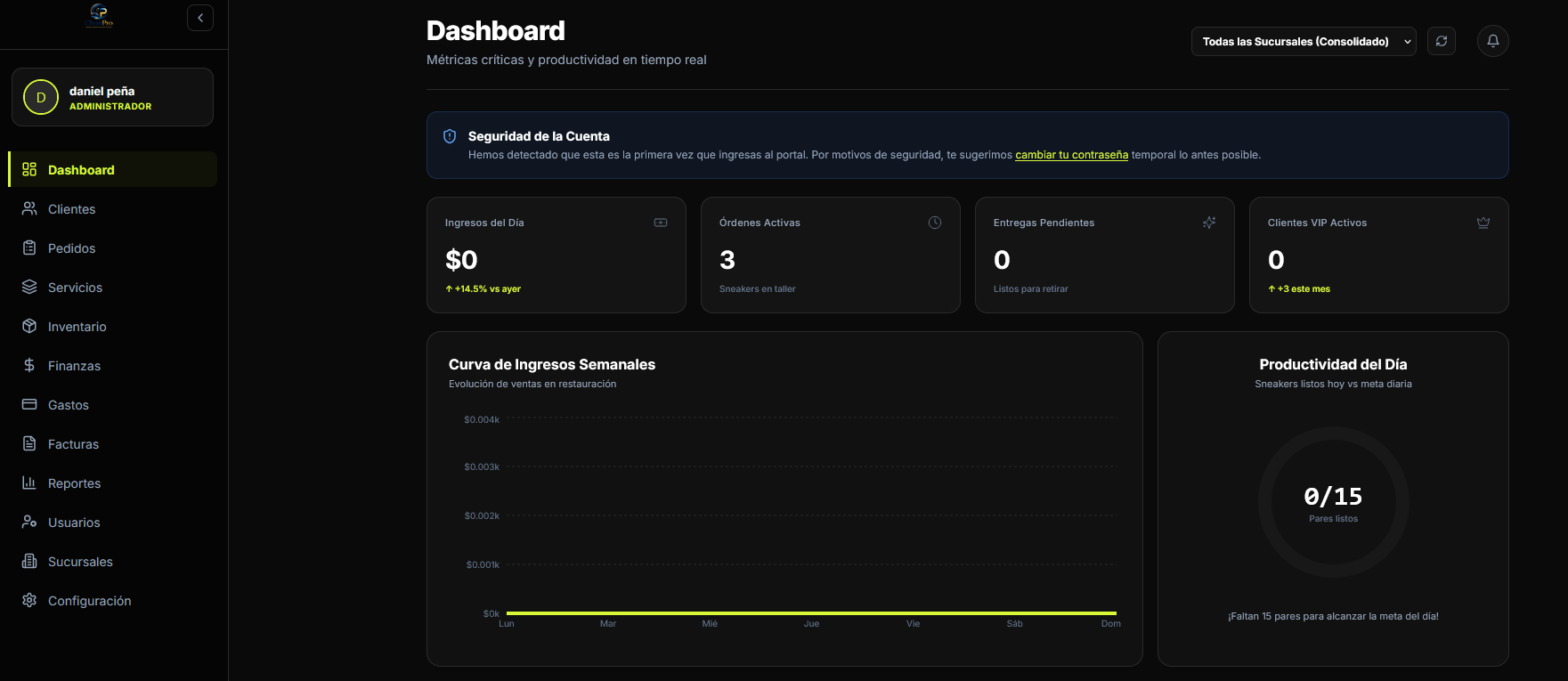
Task: Open the Gastos page
Action: click(x=112, y=404)
